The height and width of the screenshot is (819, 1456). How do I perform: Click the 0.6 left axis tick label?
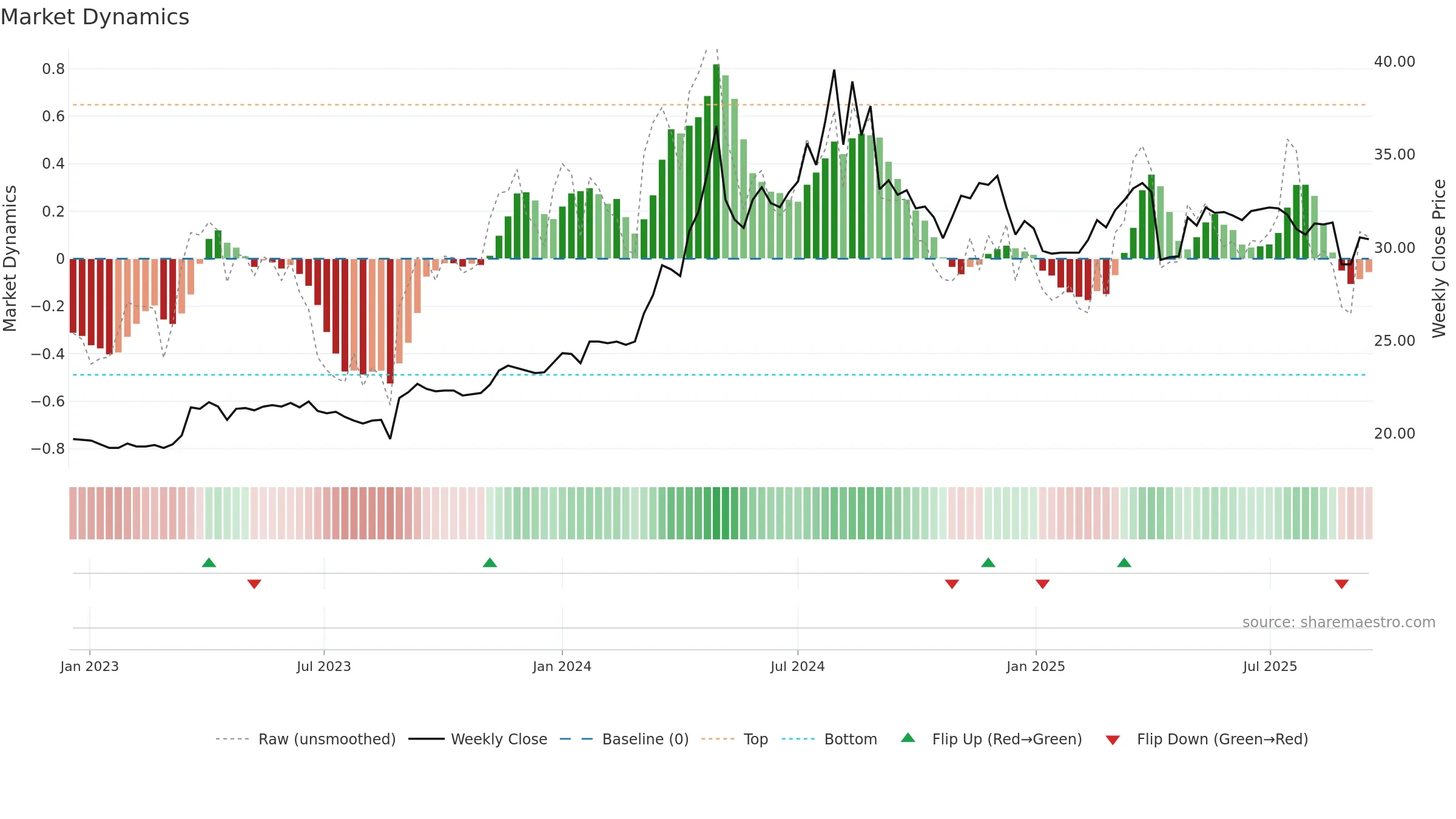(53, 116)
